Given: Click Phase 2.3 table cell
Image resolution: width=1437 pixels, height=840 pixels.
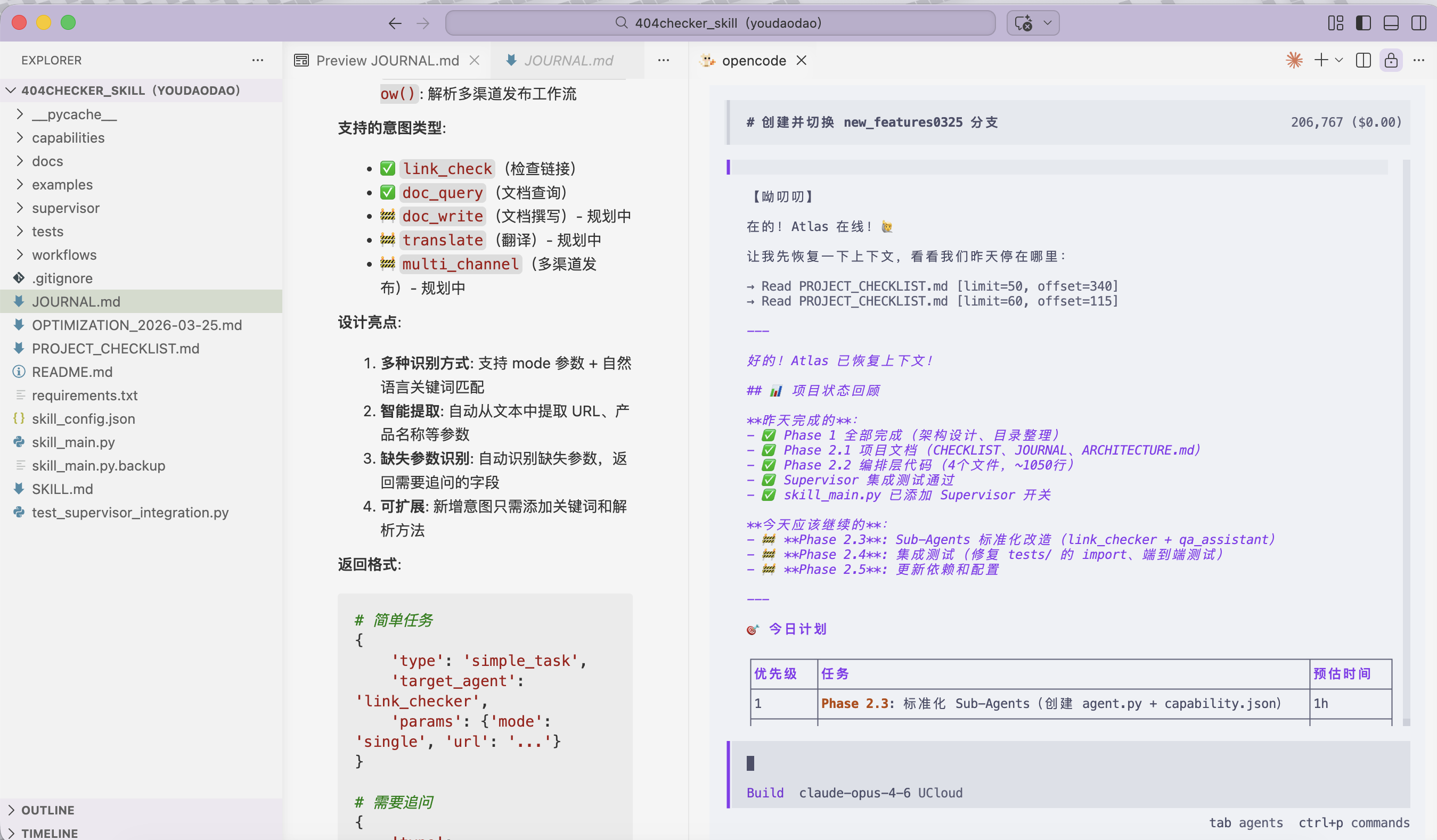Looking at the screenshot, I should (x=1063, y=703).
